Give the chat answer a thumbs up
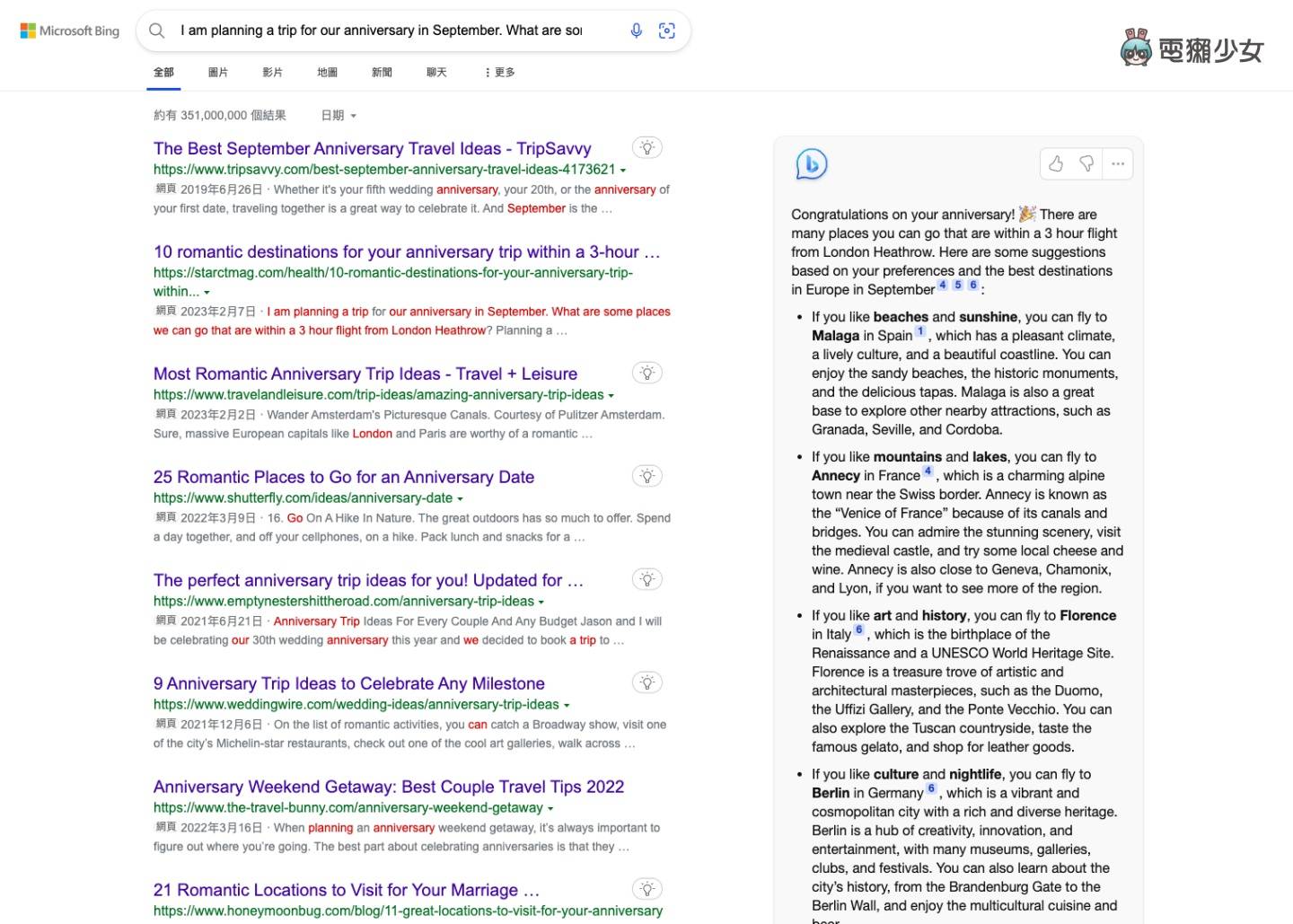 tap(1056, 163)
